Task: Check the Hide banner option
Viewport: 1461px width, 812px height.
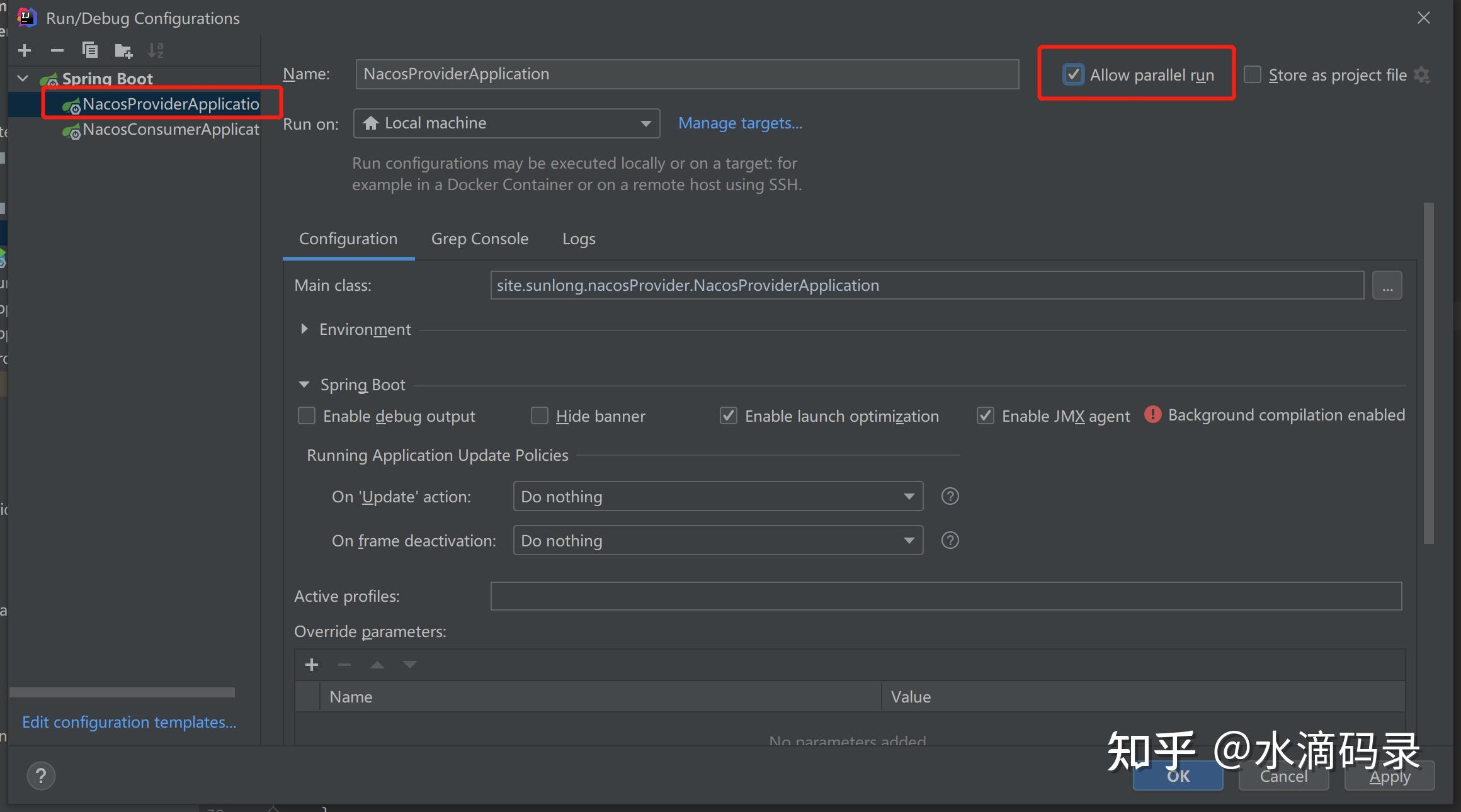Action: coord(540,416)
